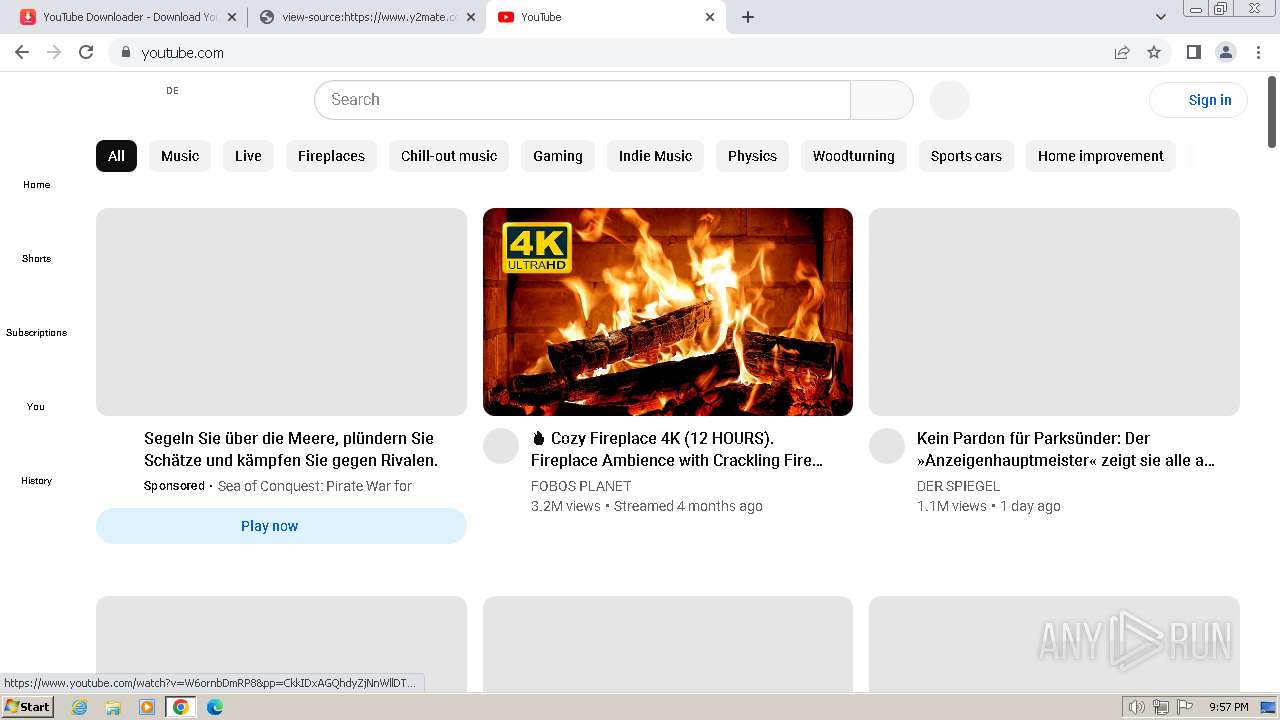Open the Kein Pardon für Parksünder title
Viewport: 1280px width, 720px height.
[x=1066, y=449]
